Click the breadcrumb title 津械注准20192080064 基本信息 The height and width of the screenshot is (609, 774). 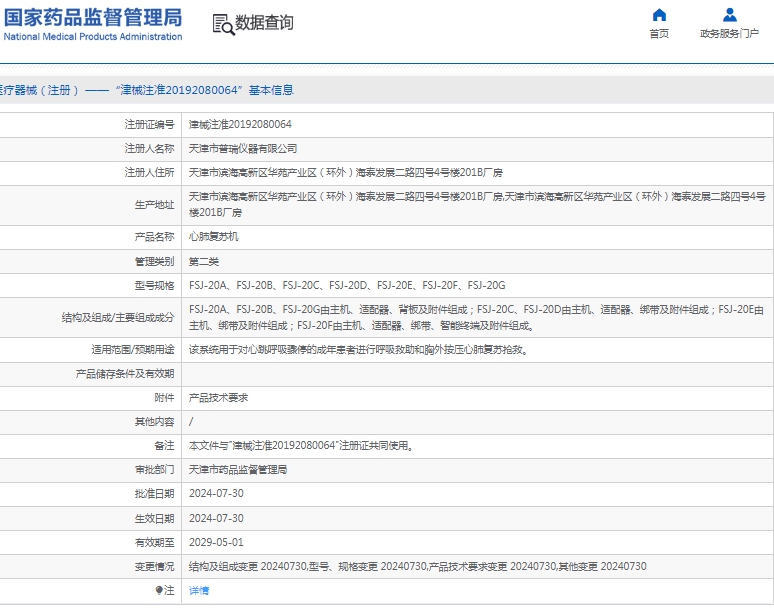click(204, 90)
